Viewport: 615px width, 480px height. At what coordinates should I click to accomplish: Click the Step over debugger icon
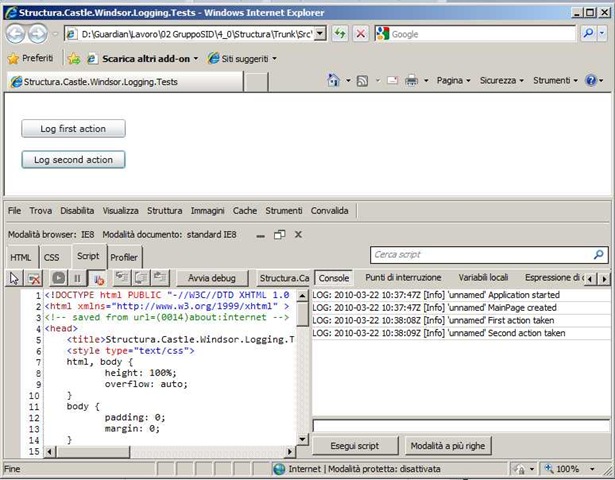(141, 278)
